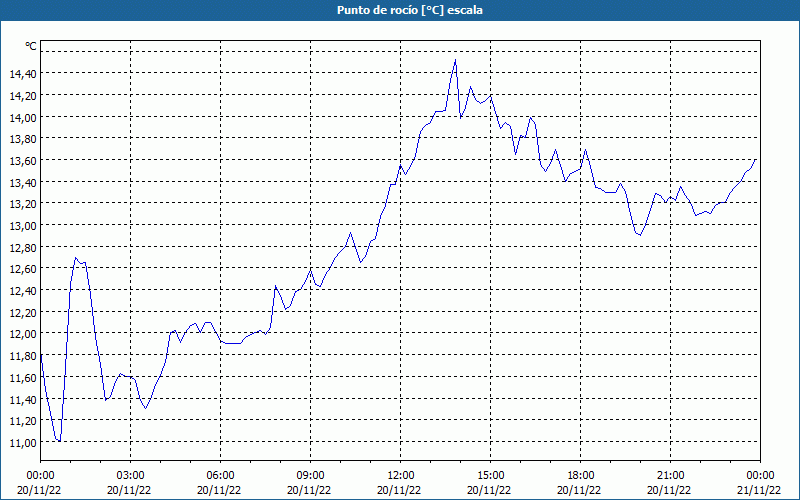The height and width of the screenshot is (500, 800).
Task: Click the 14,40 y-axis value
Action: tap(23, 74)
